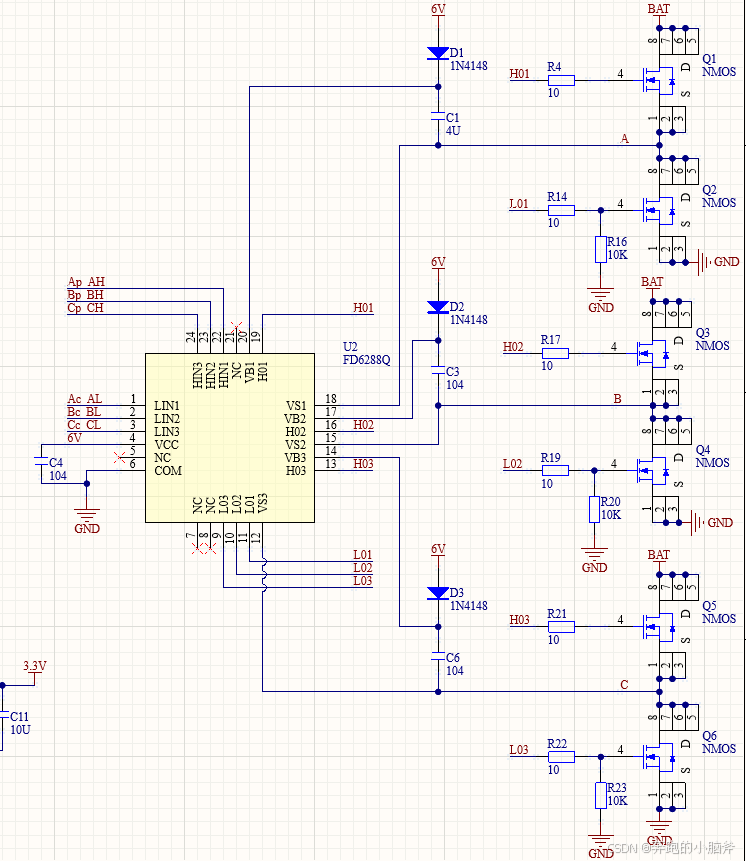Click the net label 'A' on the phase wire
Screen dimensions: 746x861
click(624, 139)
